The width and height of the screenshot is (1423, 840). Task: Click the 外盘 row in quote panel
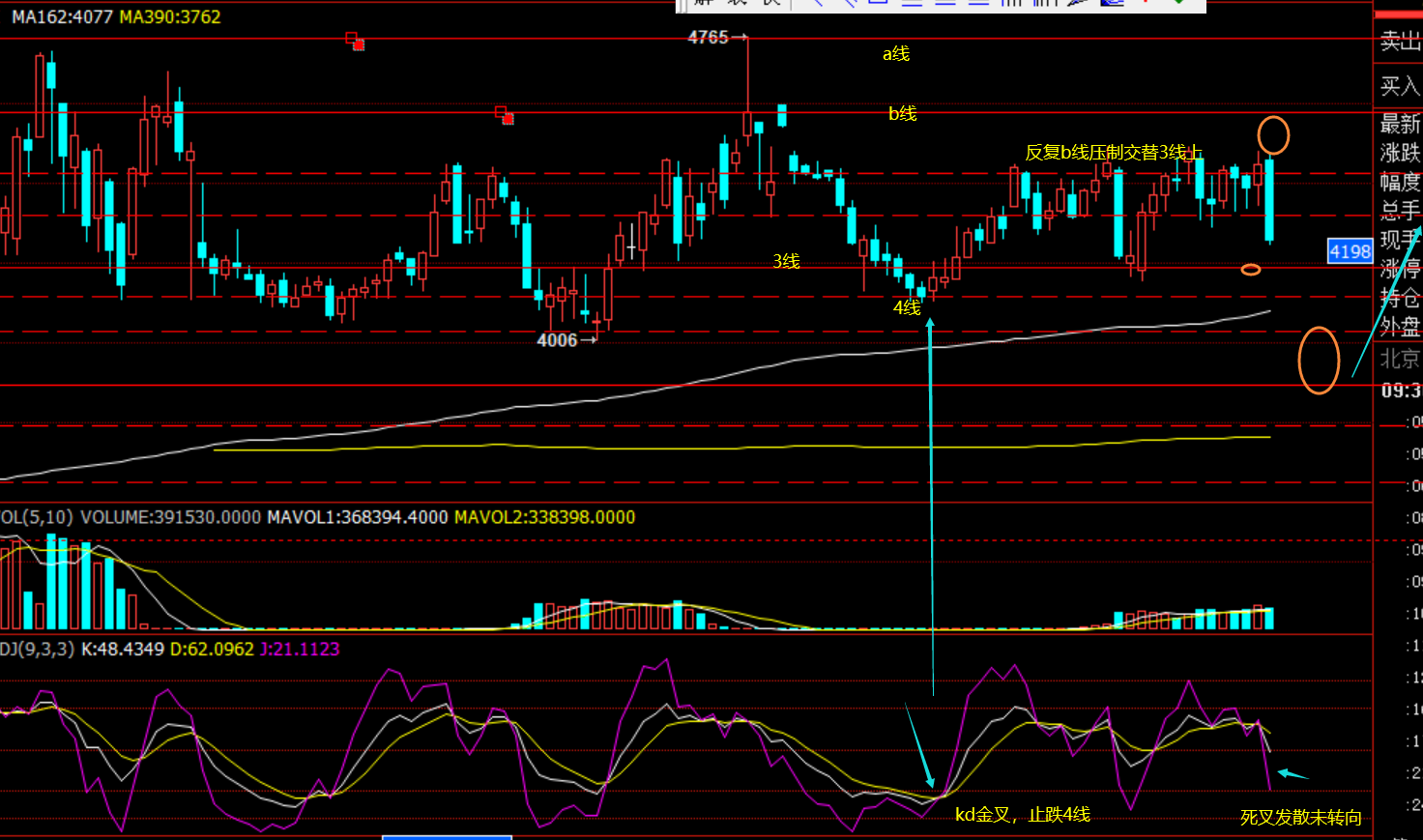[x=1400, y=327]
